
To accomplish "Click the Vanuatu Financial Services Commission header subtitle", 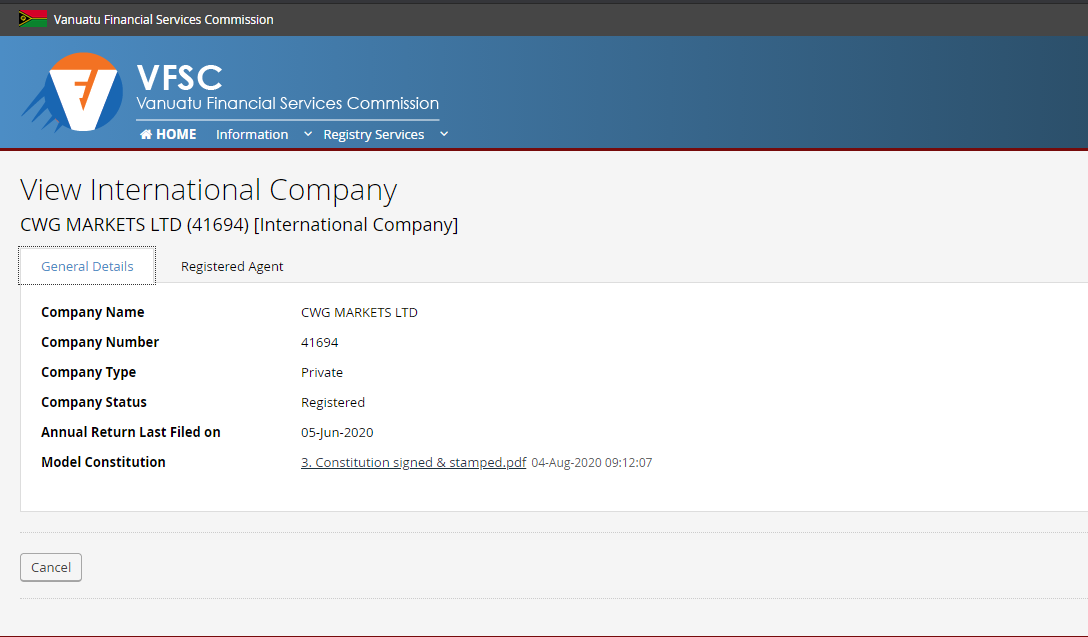I will 287,103.
